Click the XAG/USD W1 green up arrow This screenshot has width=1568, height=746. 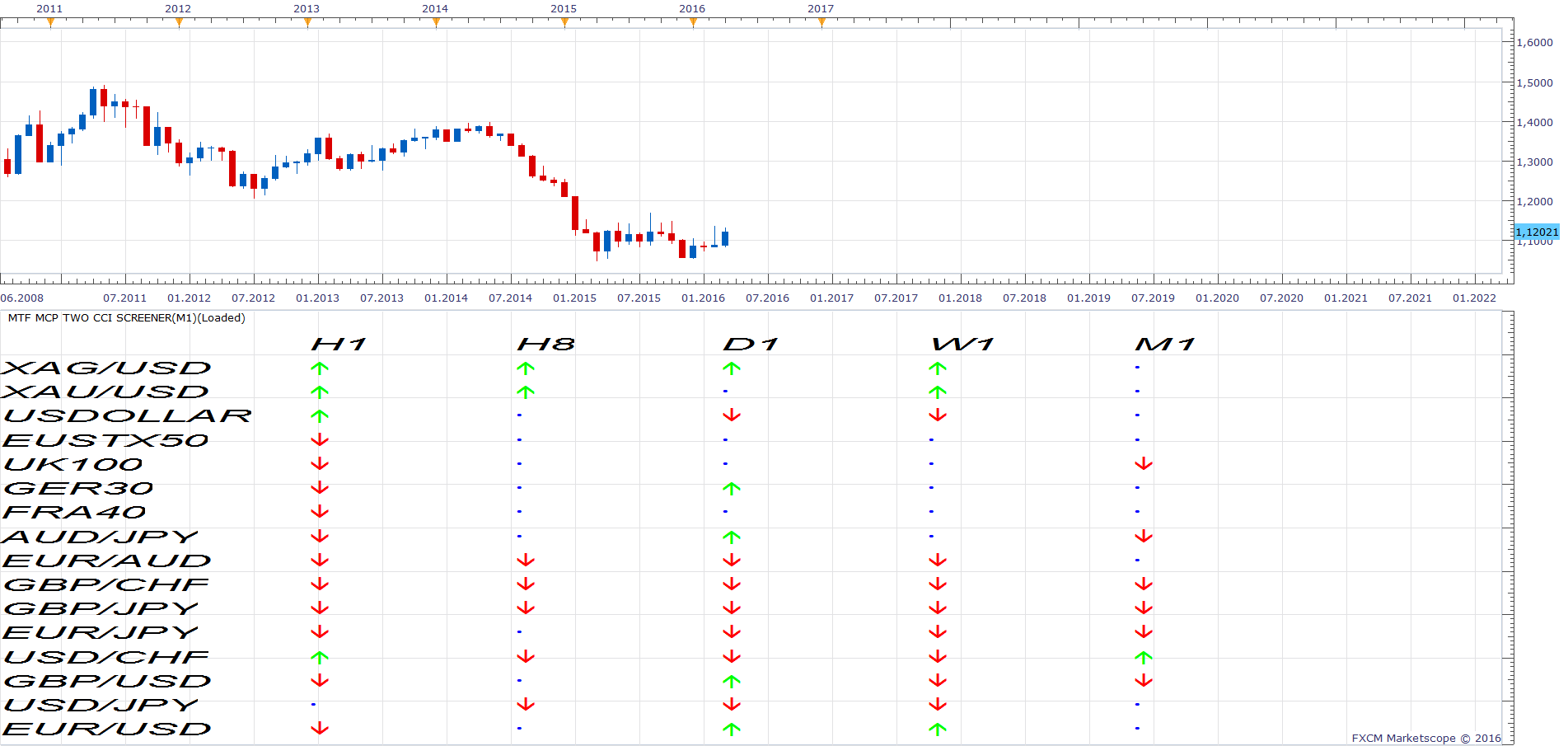pyautogui.click(x=938, y=368)
